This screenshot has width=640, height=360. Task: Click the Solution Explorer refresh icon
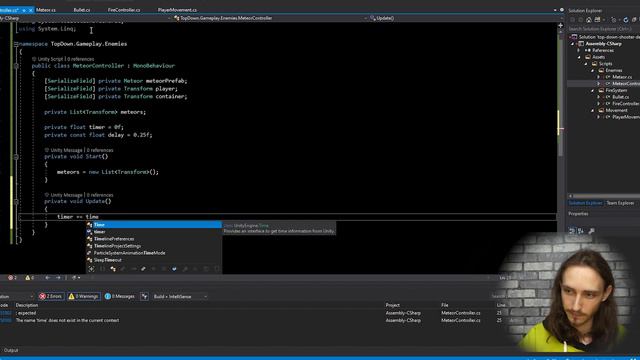click(x=626, y=20)
